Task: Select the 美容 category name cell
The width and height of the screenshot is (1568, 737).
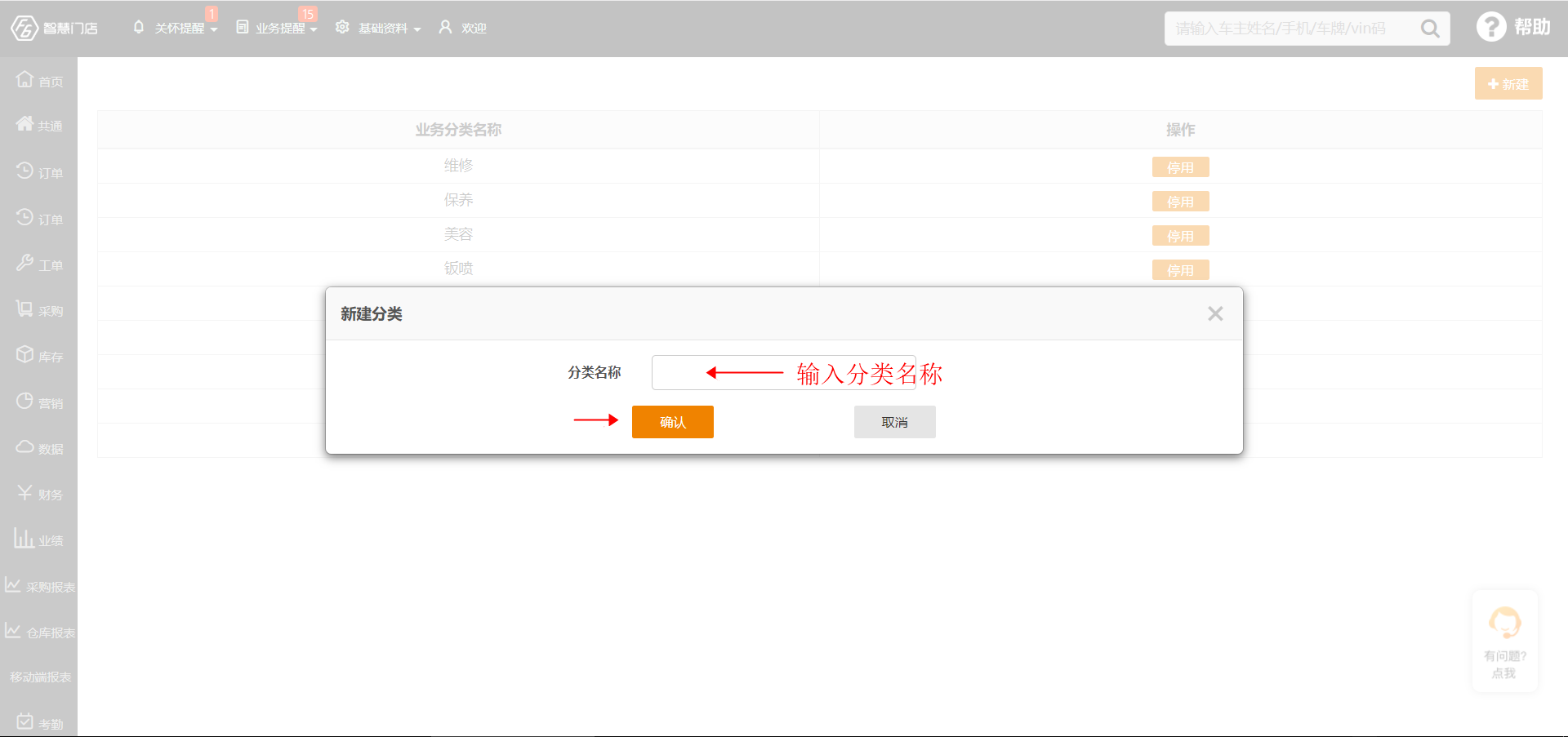Action: point(458,234)
